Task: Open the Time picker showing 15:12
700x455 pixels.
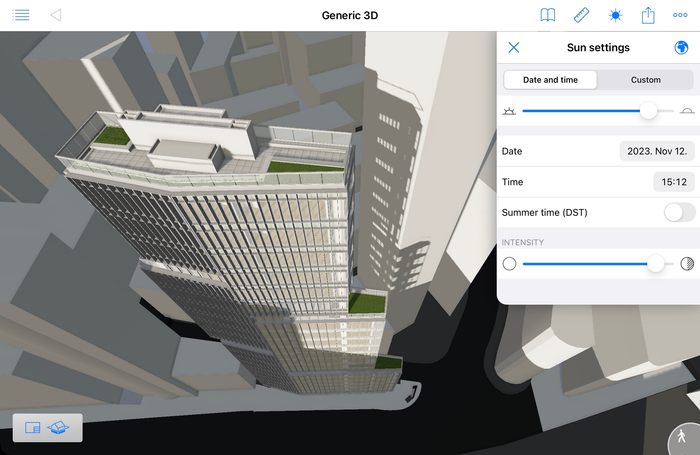Action: (x=674, y=182)
